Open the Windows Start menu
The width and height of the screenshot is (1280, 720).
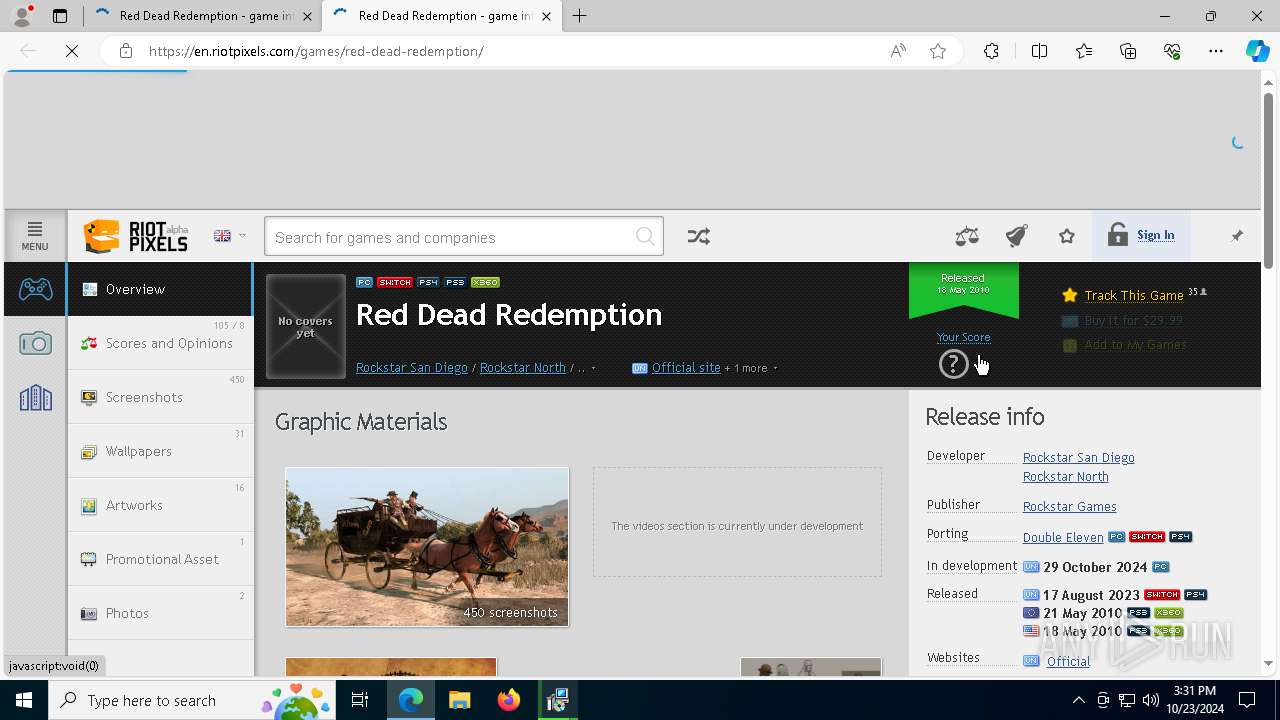pyautogui.click(x=24, y=700)
